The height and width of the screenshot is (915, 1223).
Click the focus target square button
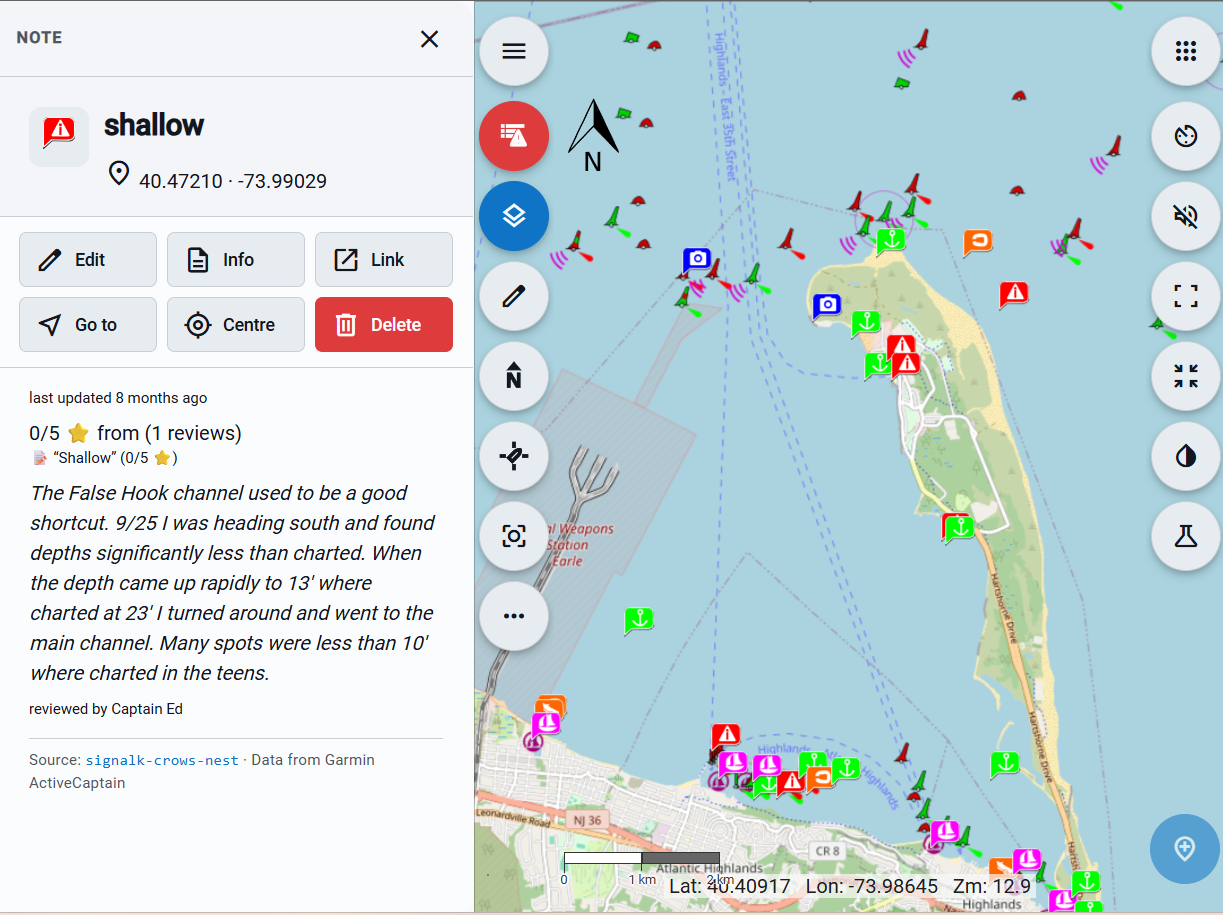coord(514,537)
